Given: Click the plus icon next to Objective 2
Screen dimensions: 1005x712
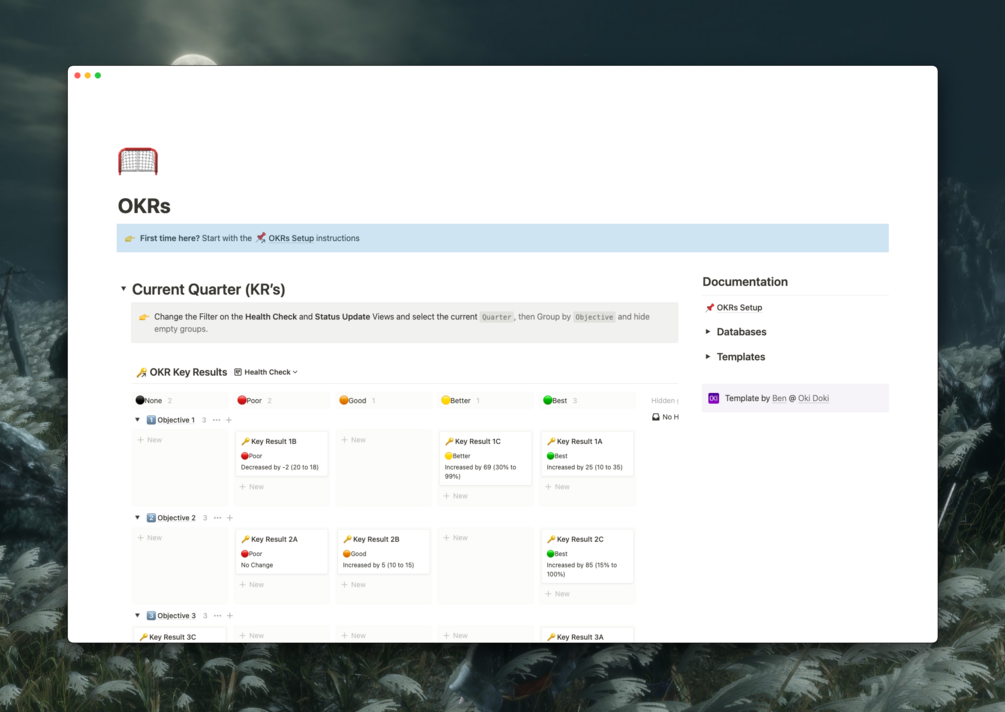Looking at the screenshot, I should point(230,518).
